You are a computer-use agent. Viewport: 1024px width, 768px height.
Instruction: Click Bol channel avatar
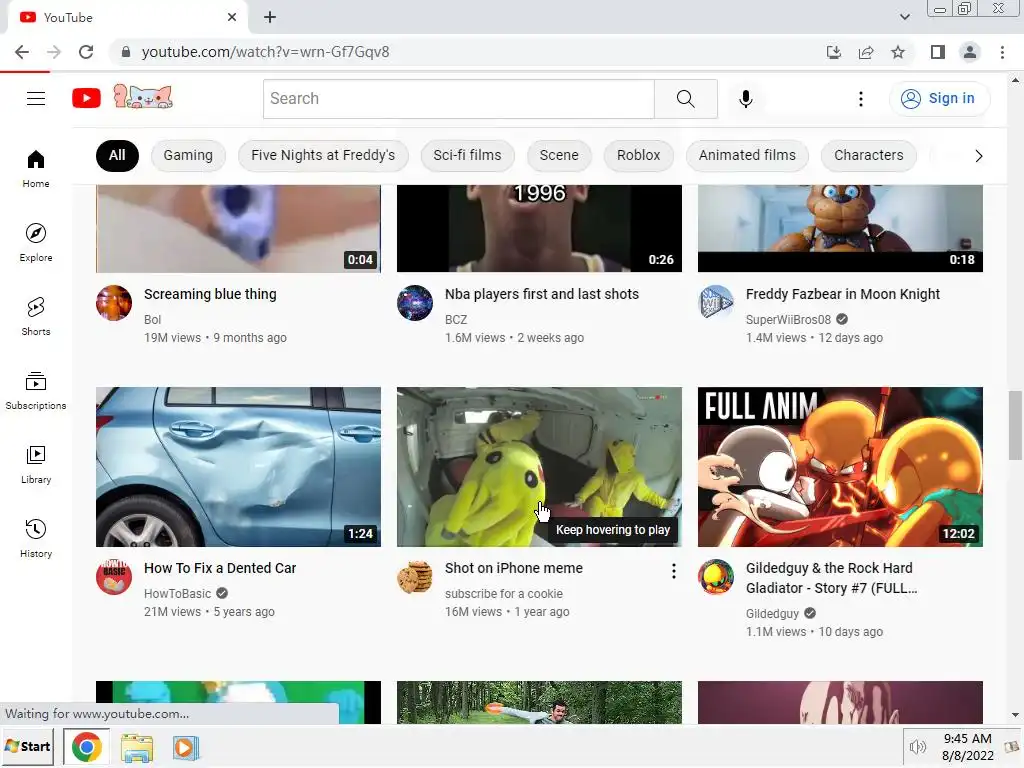114,303
